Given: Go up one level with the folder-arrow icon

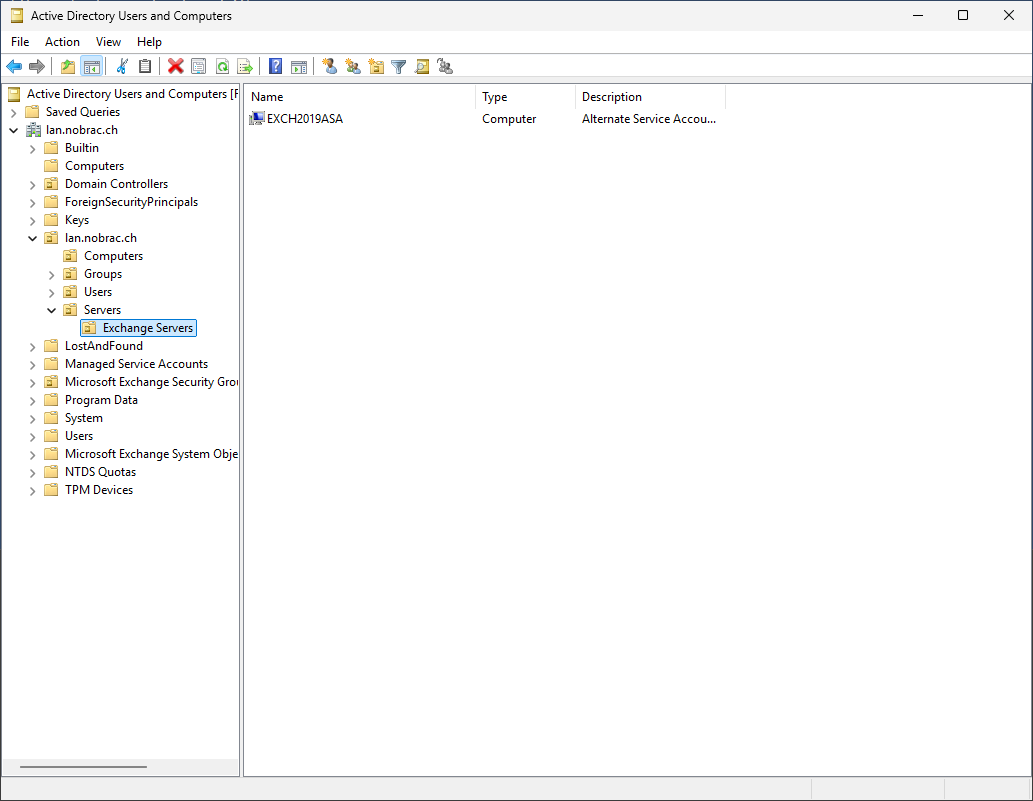Looking at the screenshot, I should [67, 67].
